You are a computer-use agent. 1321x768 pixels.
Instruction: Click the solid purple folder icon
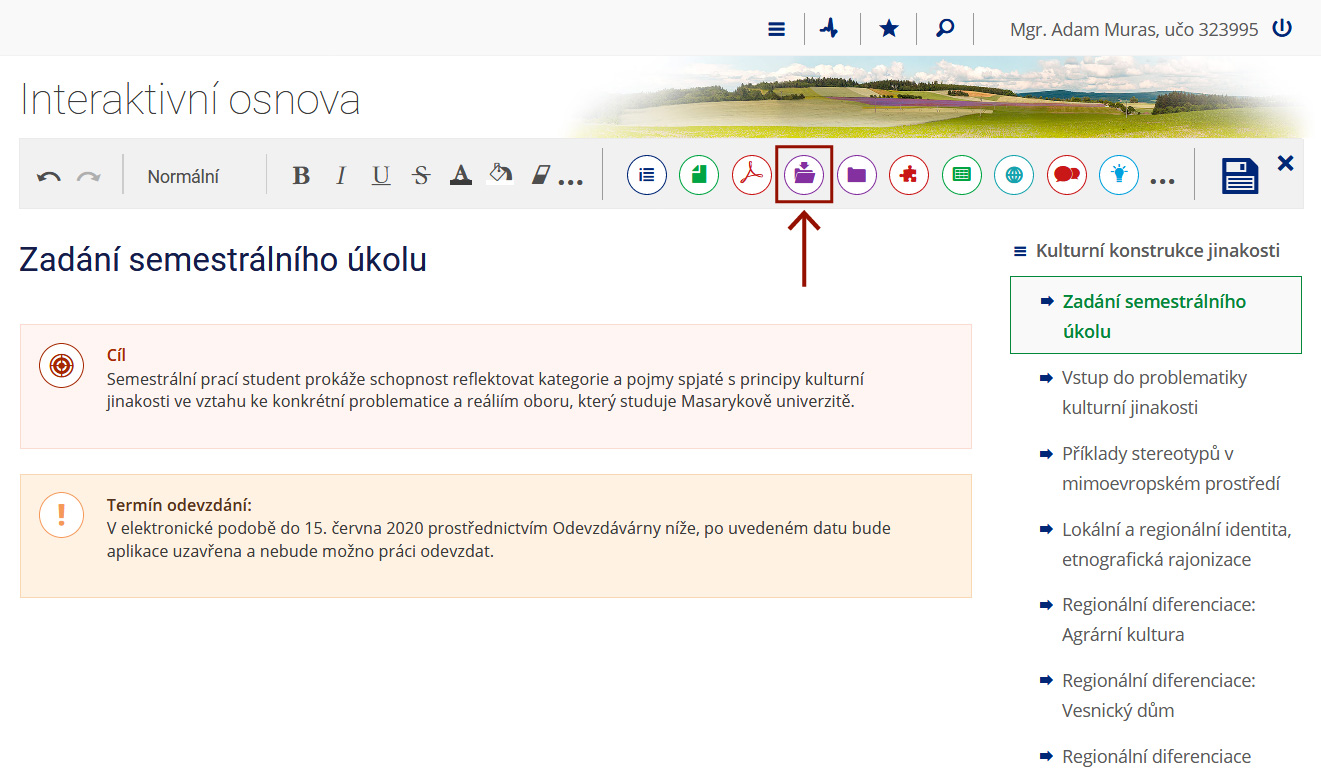click(857, 175)
